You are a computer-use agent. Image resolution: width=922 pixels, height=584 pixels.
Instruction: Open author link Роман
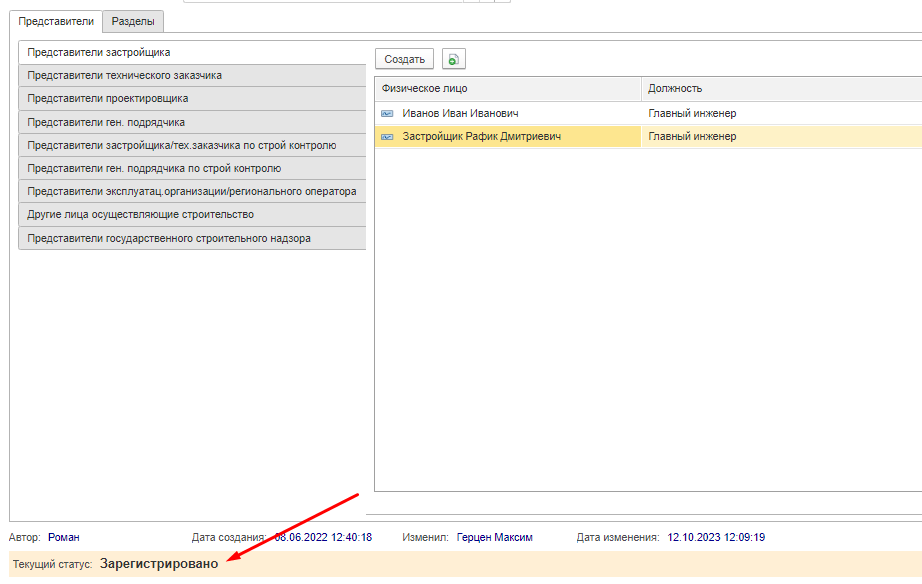pos(64,537)
